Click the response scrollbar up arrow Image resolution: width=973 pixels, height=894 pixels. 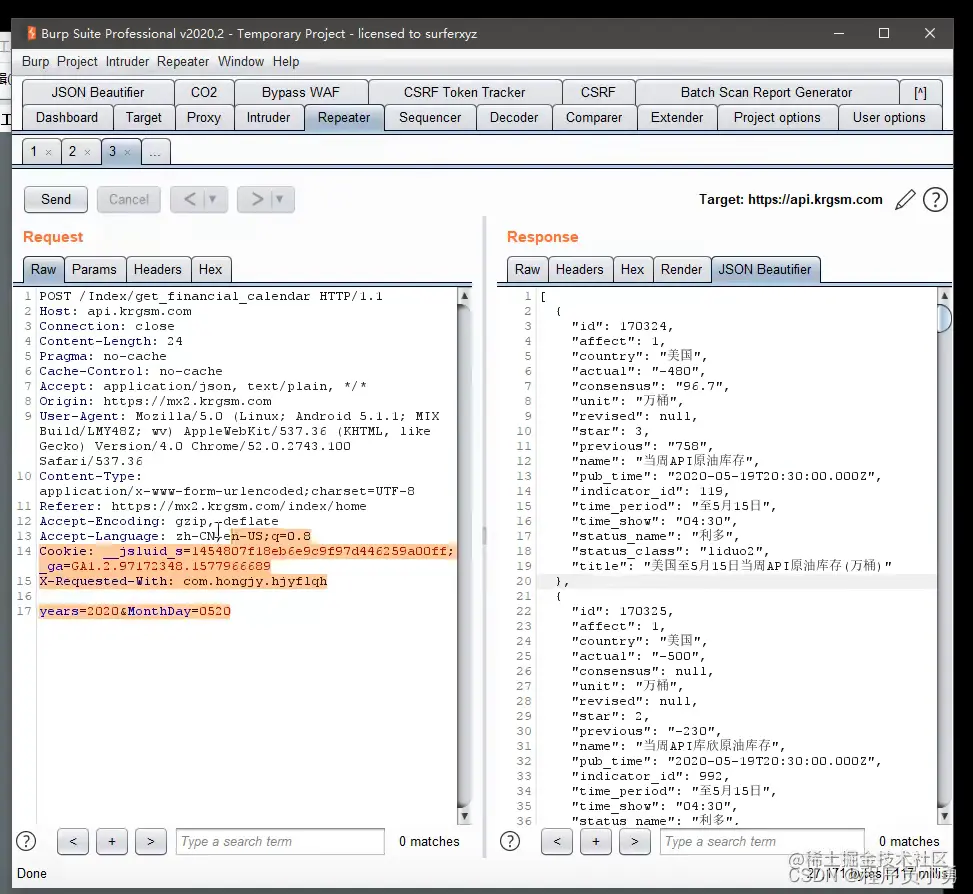[944, 296]
